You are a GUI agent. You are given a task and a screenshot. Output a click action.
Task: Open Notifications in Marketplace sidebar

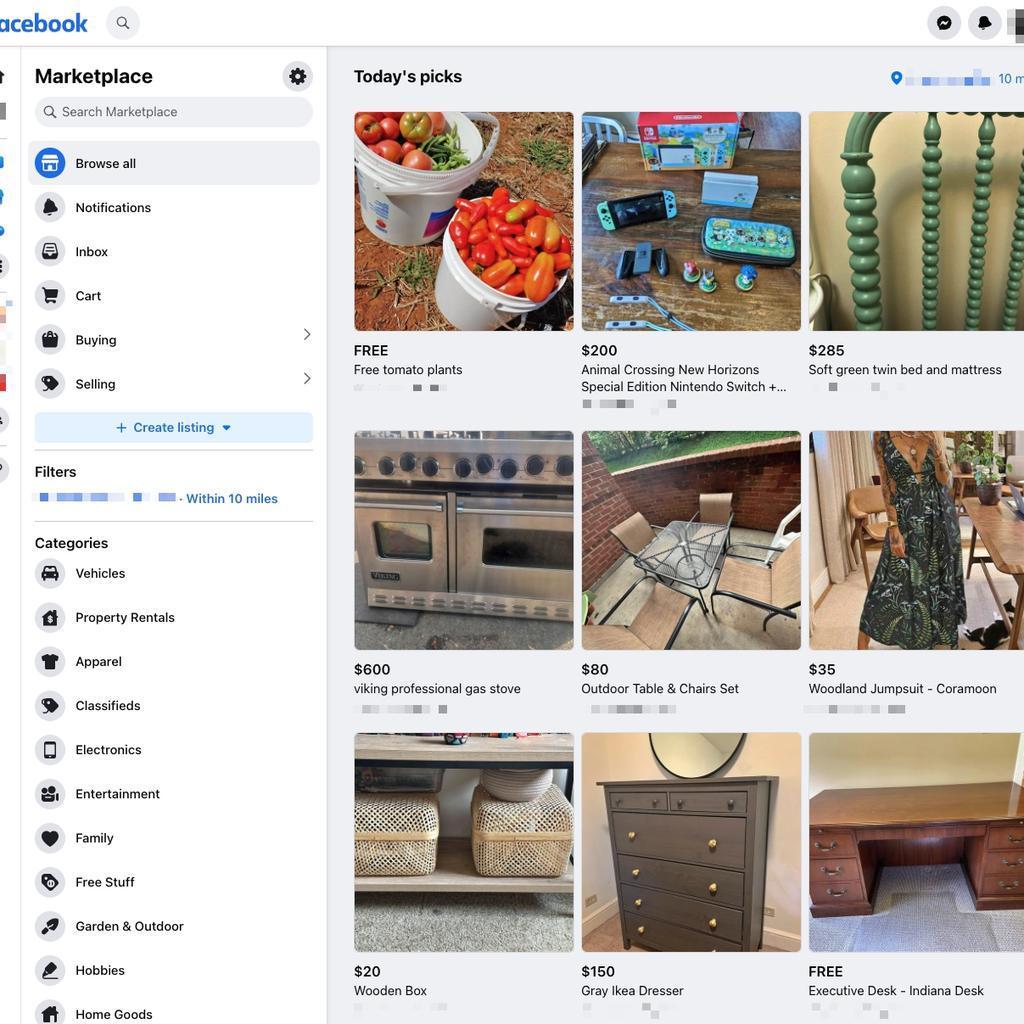click(x=113, y=208)
